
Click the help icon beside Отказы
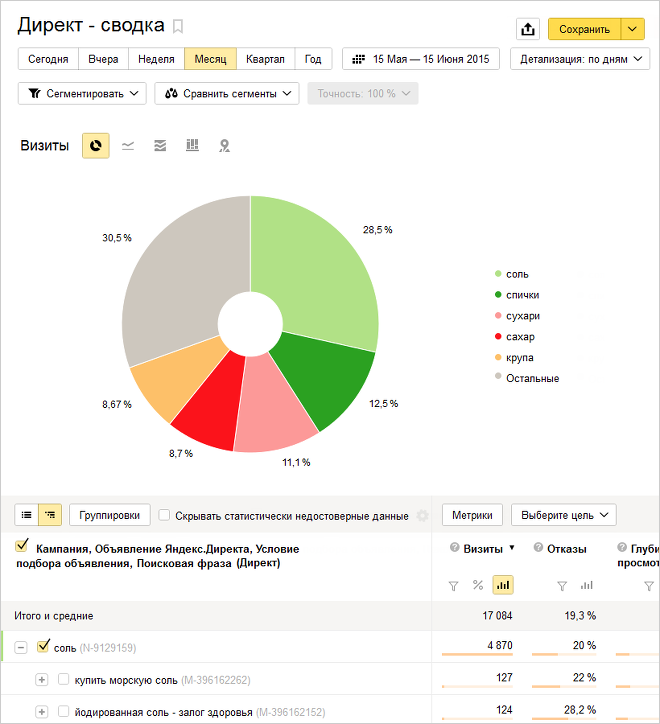538,548
